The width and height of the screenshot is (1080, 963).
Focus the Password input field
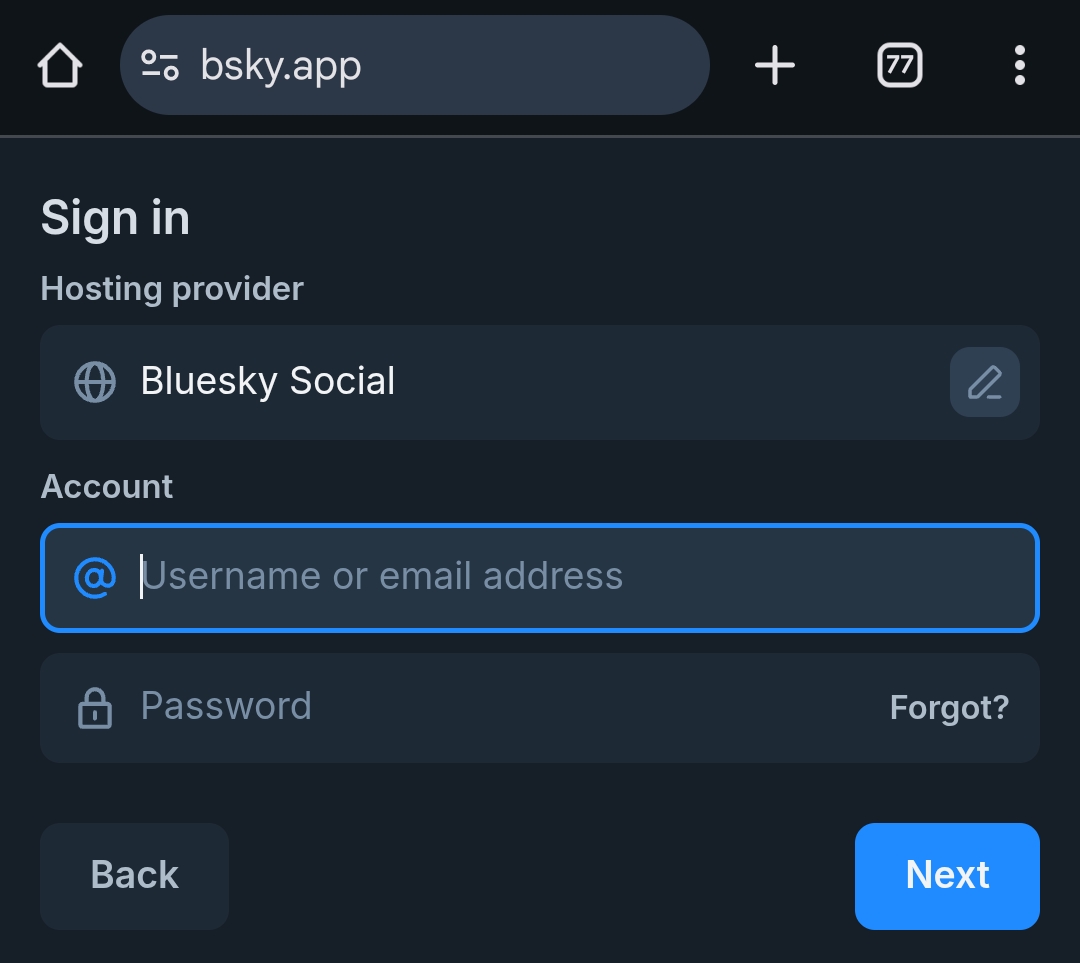500,707
